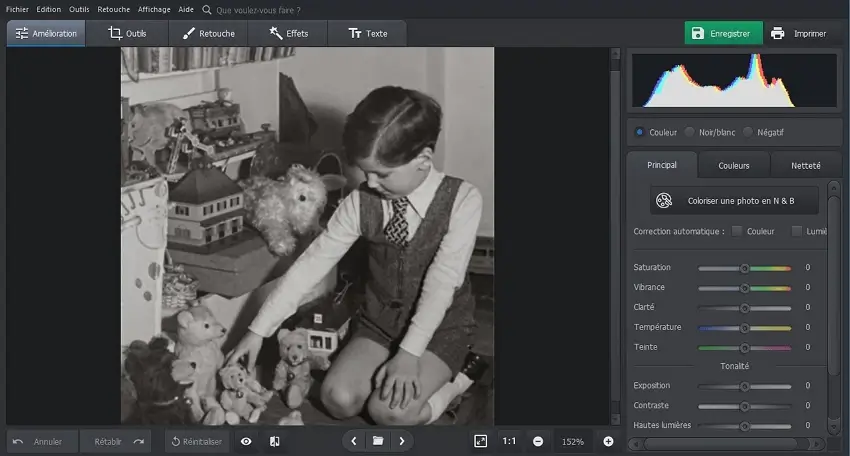
Task: Click the Tonalité section label
Action: pyautogui.click(x=735, y=366)
